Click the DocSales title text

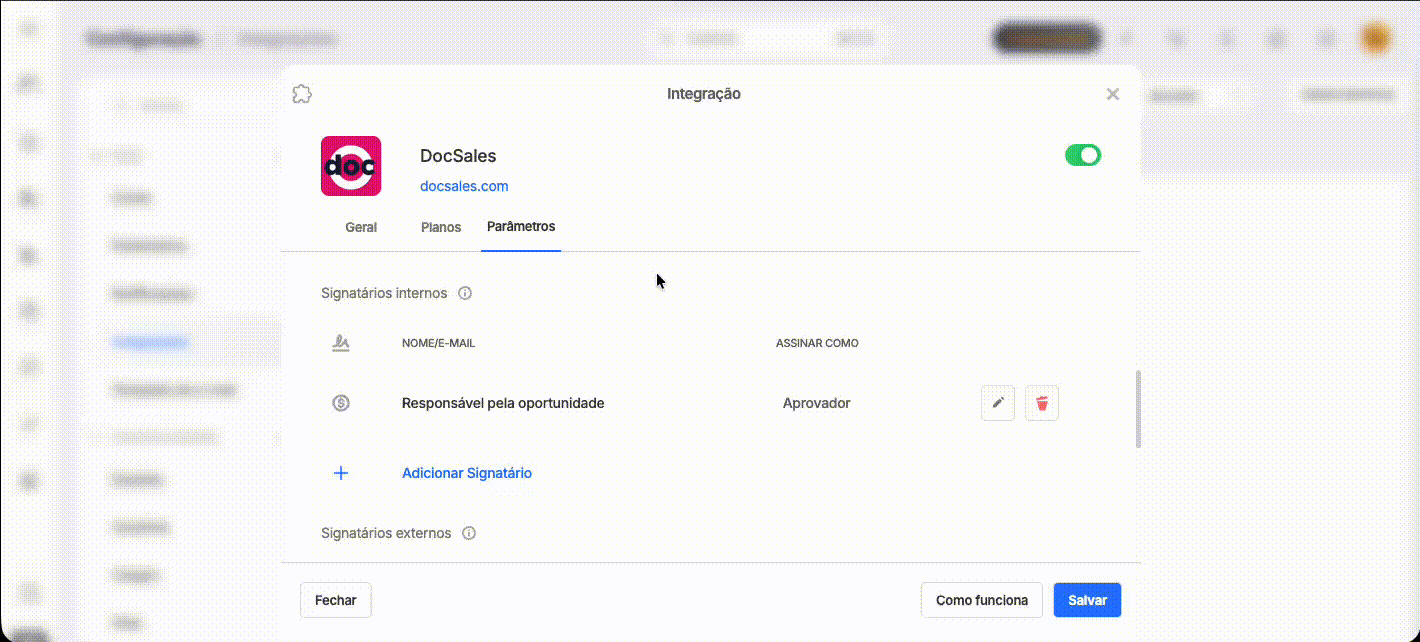458,156
